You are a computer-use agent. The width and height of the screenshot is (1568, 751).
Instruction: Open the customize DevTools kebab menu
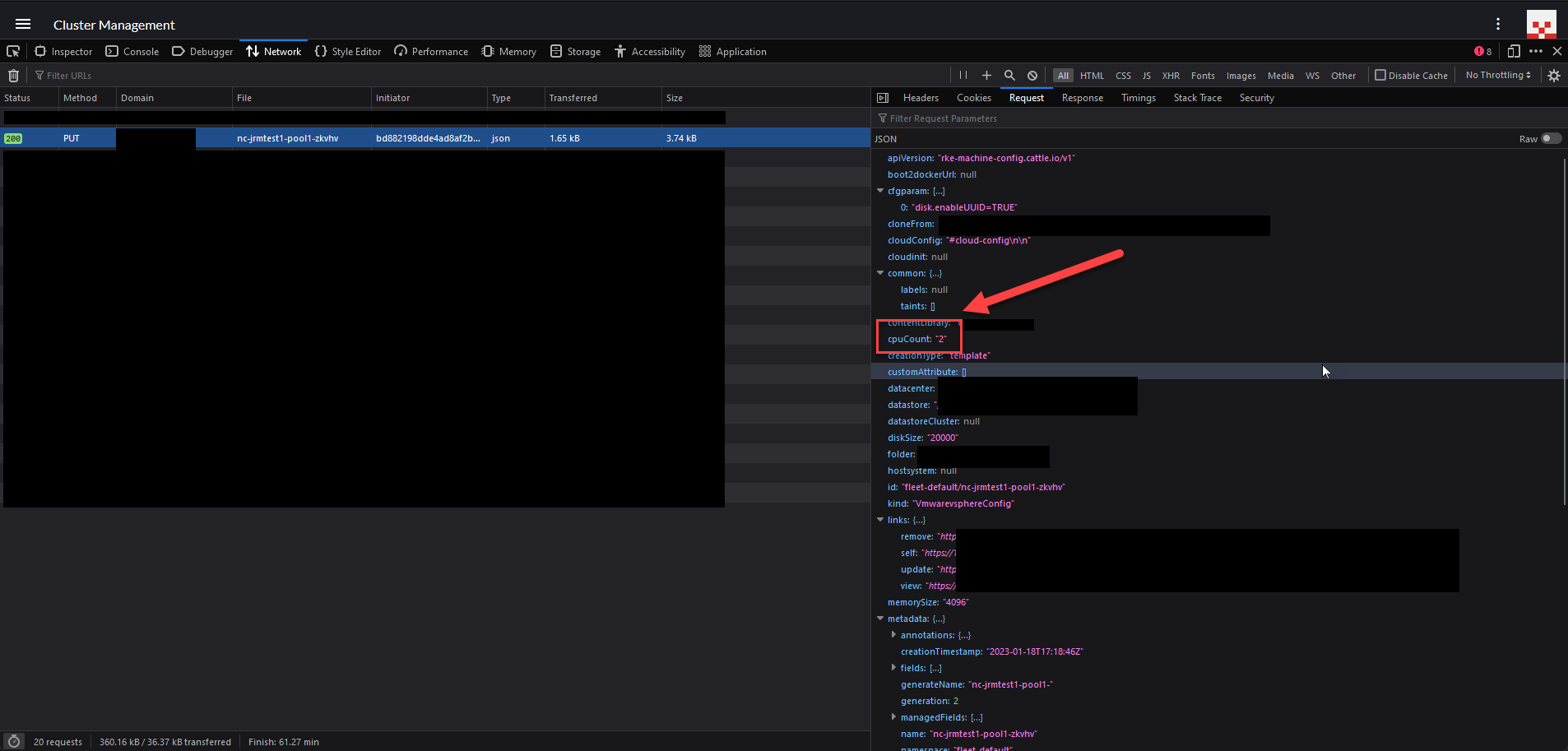click(1535, 51)
